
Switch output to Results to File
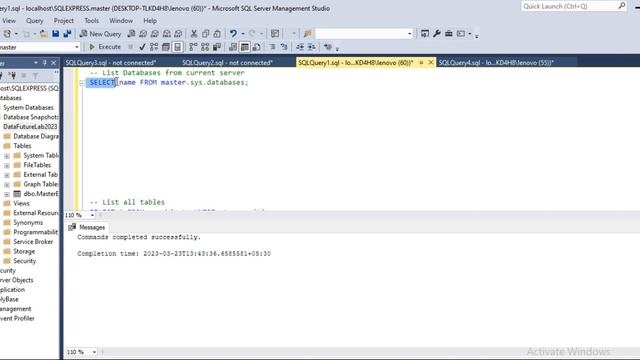256,47
